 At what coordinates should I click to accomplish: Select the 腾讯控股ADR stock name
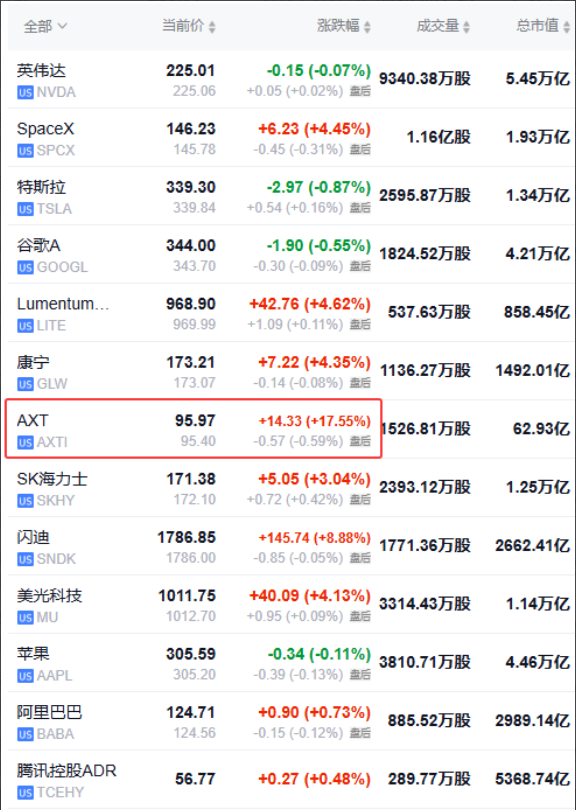tap(67, 771)
